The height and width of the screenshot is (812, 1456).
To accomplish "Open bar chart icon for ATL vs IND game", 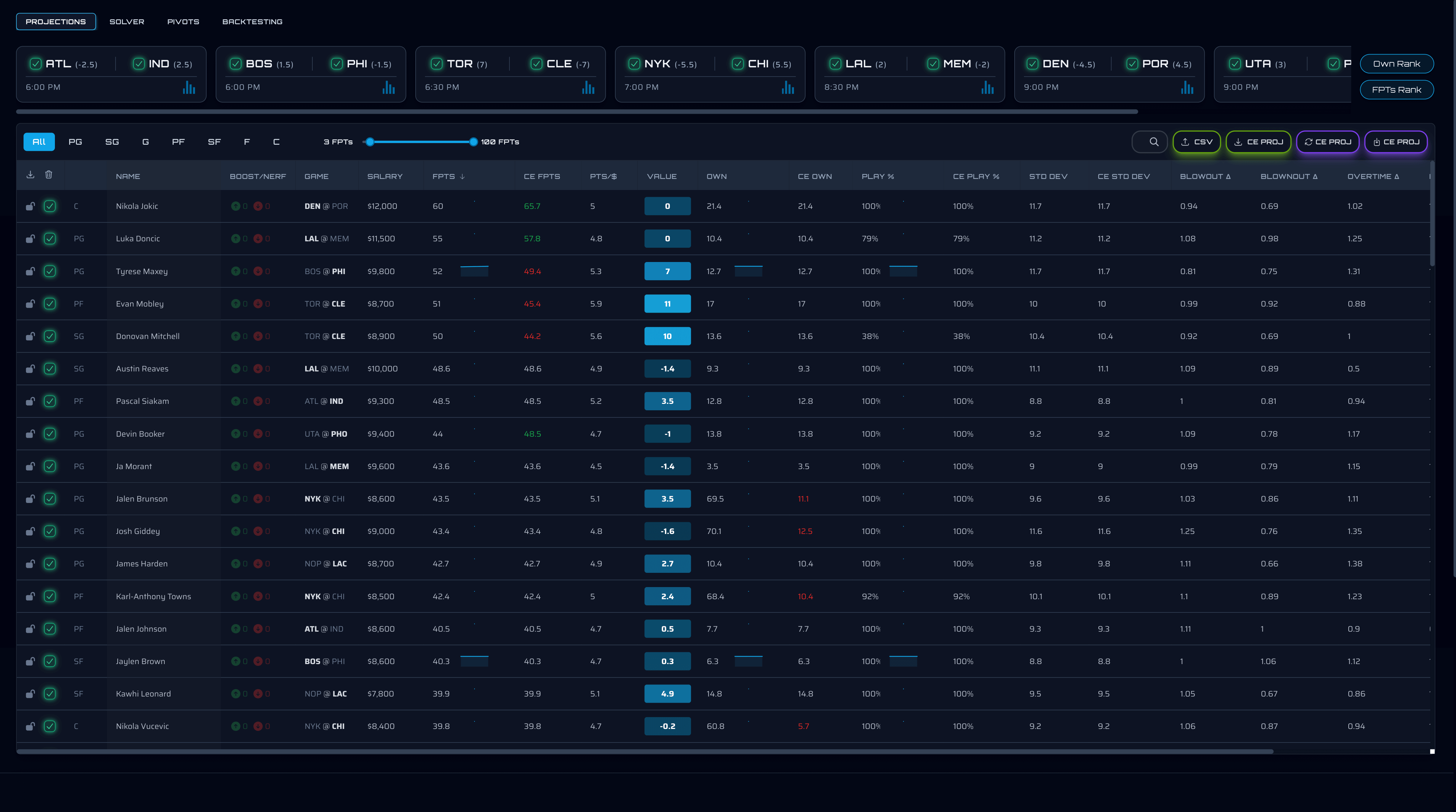I will (189, 88).
